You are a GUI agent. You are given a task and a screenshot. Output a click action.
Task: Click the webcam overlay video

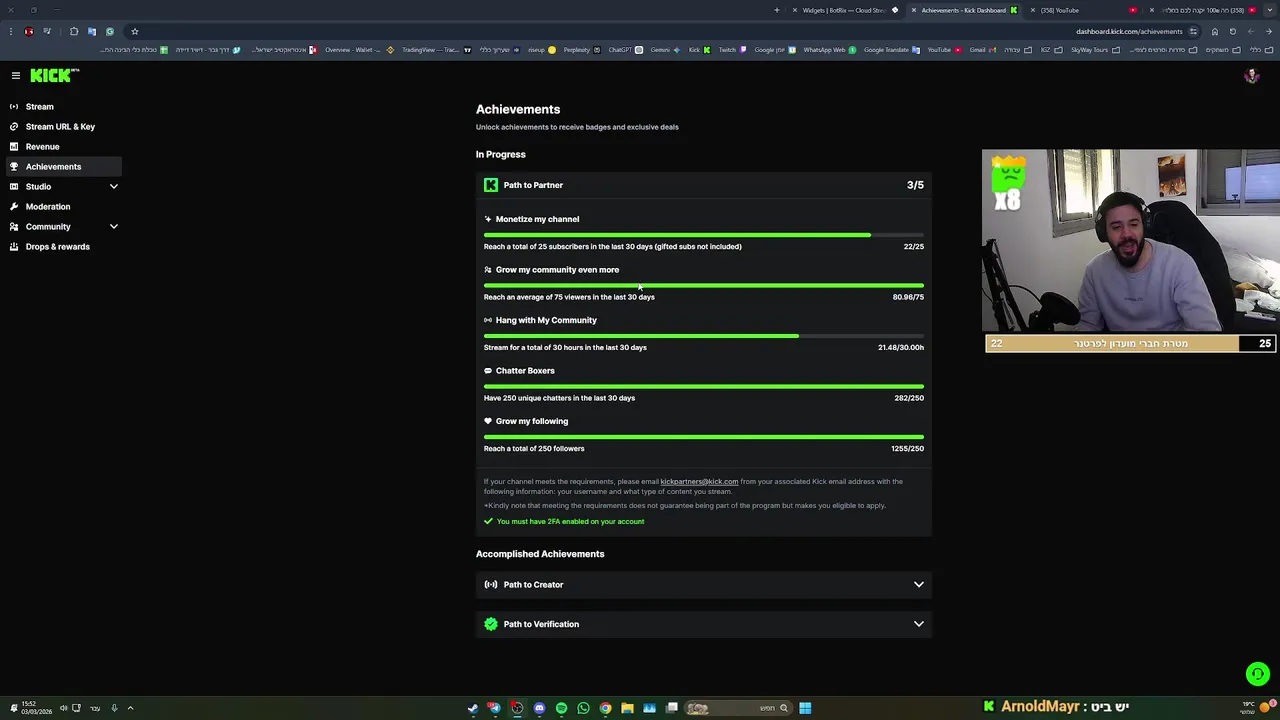coord(1131,241)
